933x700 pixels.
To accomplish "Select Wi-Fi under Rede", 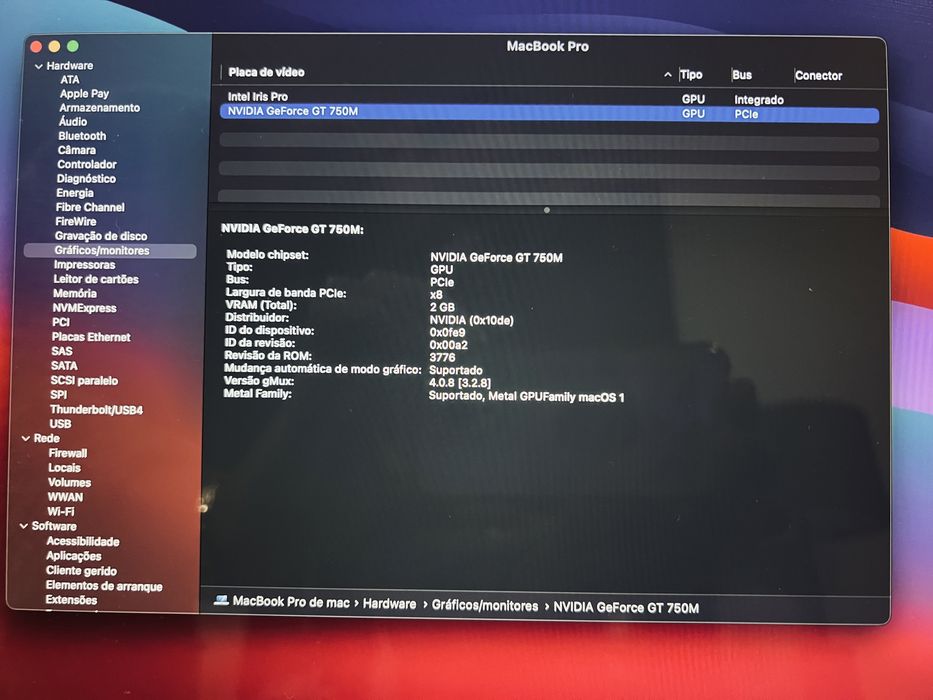I will tap(61, 512).
